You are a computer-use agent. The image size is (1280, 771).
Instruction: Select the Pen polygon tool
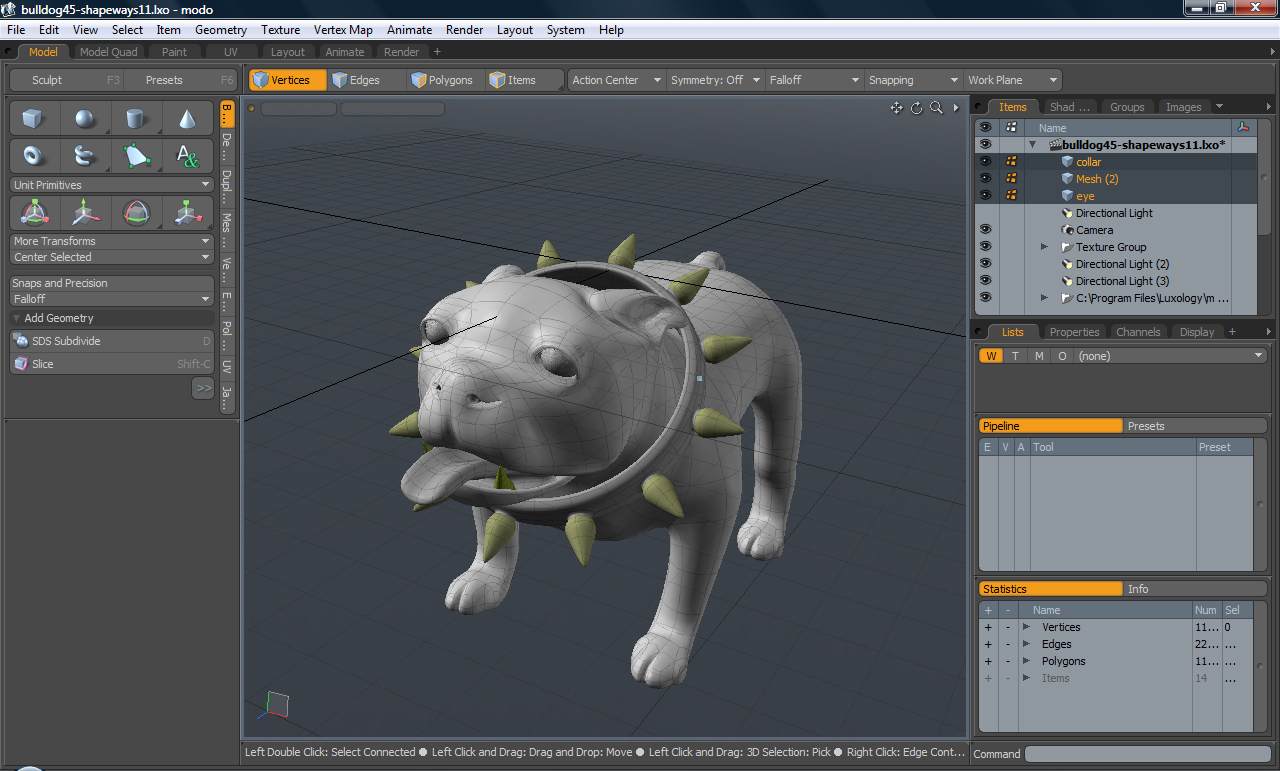[x=136, y=155]
